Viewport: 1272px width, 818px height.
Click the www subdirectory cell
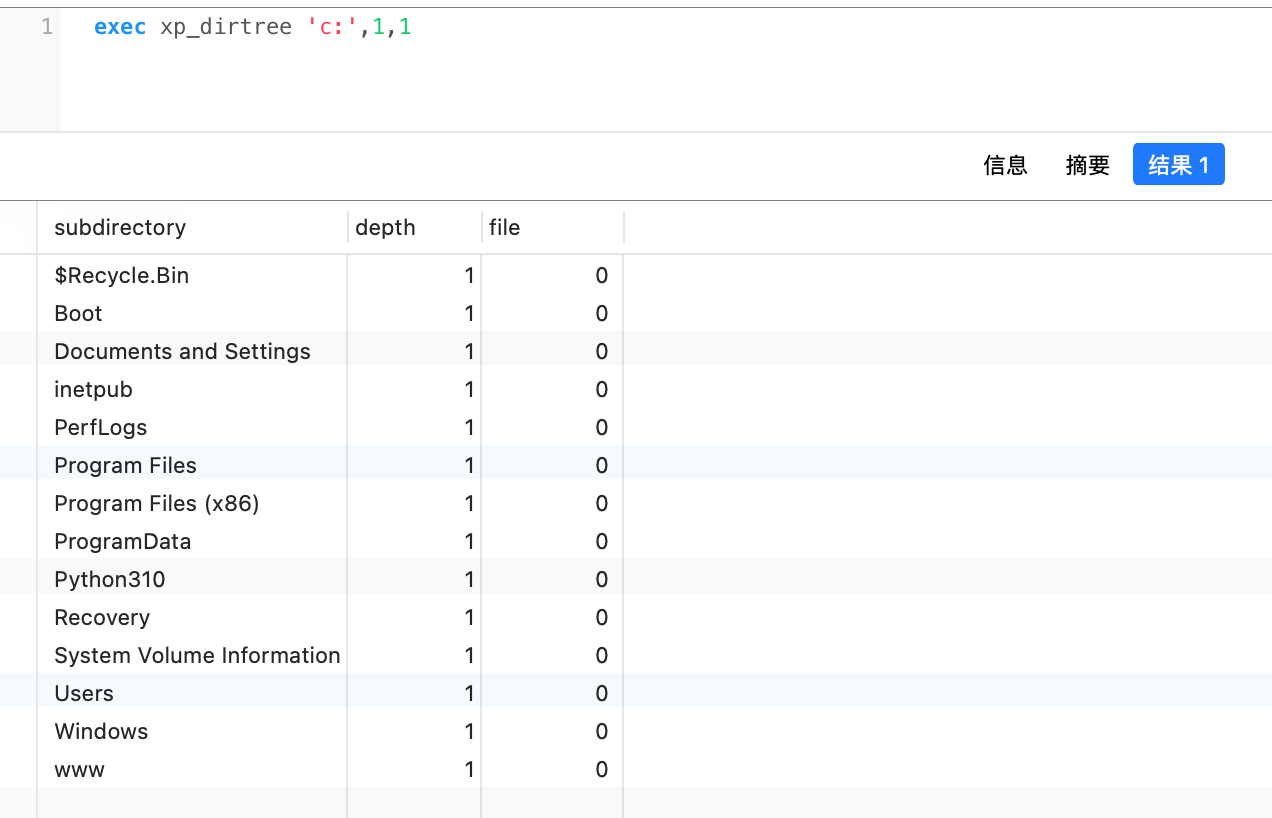[79, 770]
